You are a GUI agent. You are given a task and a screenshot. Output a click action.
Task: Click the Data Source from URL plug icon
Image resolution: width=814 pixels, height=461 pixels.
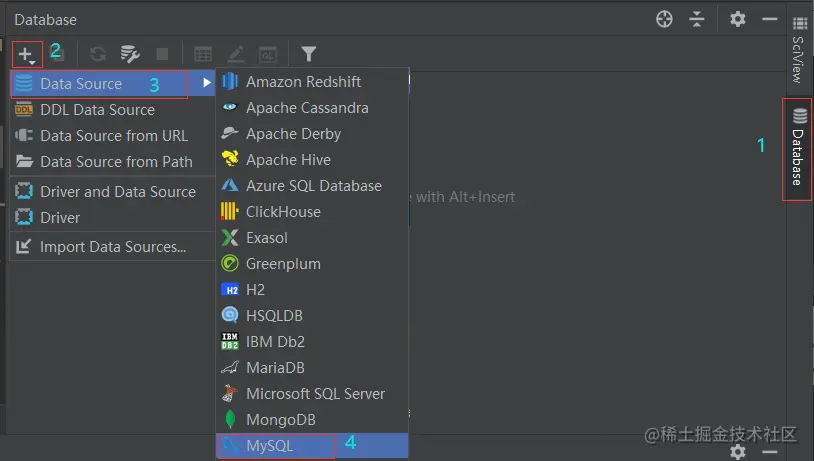click(x=24, y=135)
